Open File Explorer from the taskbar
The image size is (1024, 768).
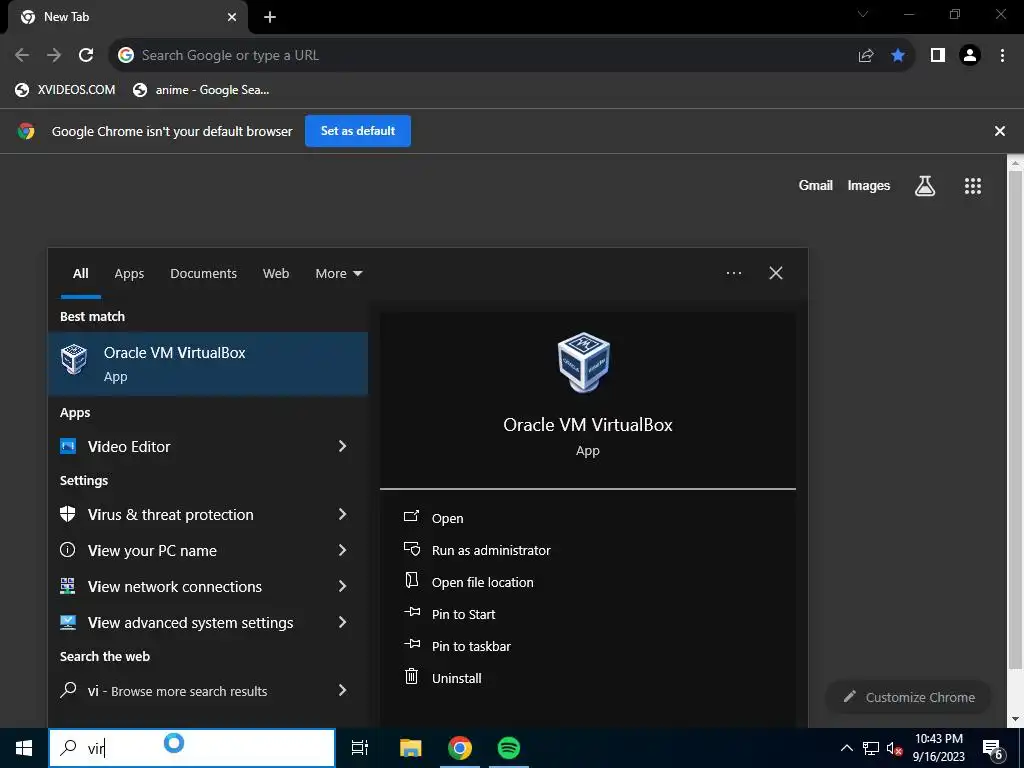[x=411, y=748]
